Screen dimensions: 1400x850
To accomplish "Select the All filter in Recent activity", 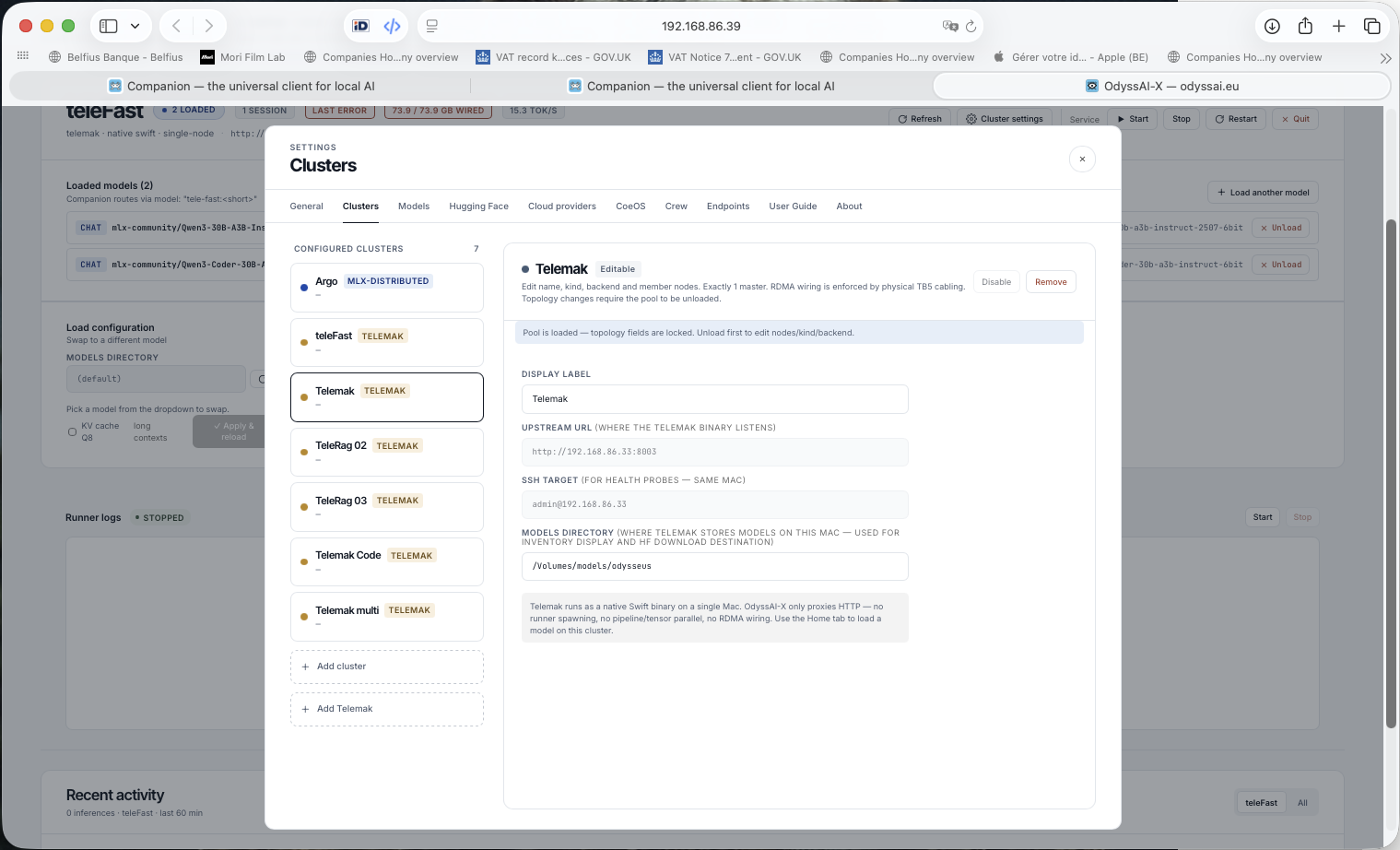I will coord(1302,803).
